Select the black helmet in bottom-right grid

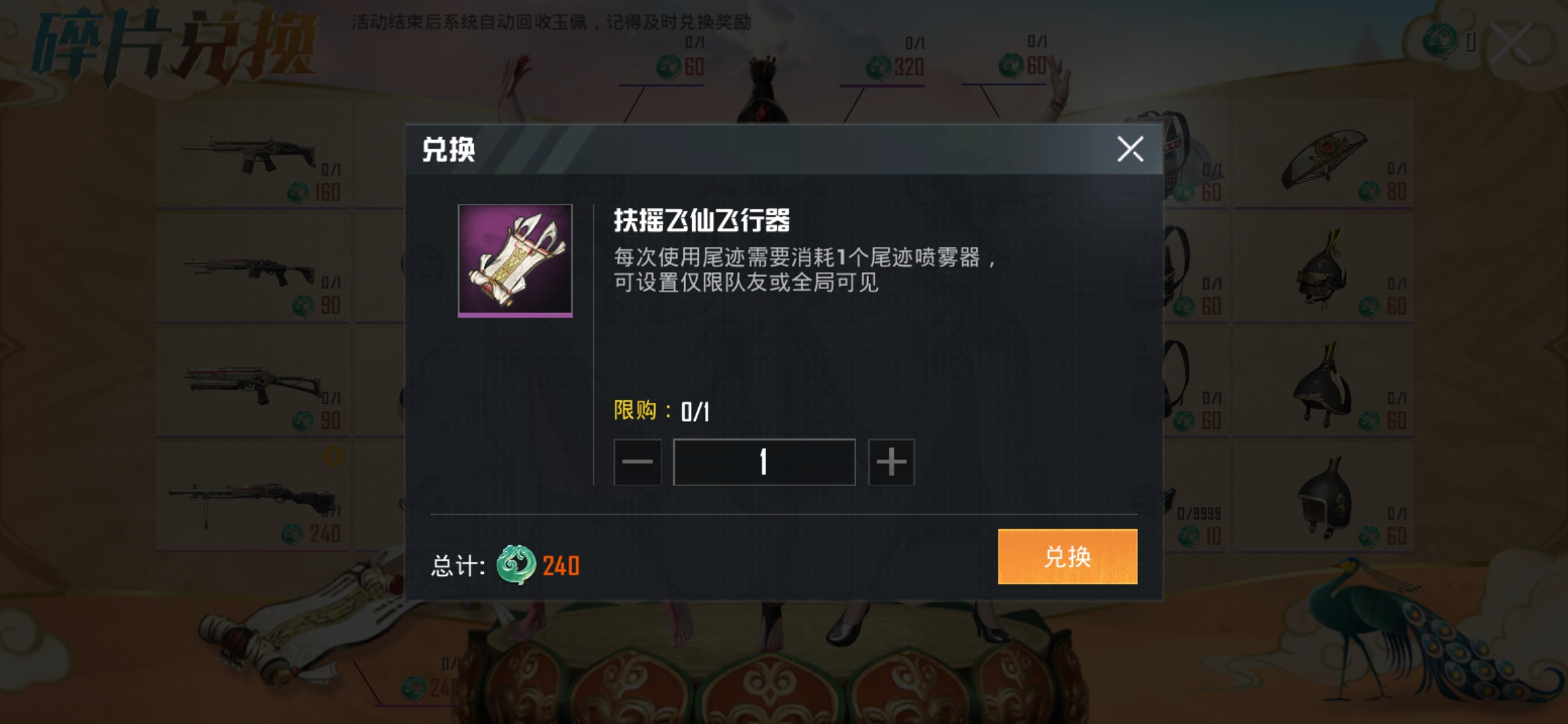(x=1324, y=497)
